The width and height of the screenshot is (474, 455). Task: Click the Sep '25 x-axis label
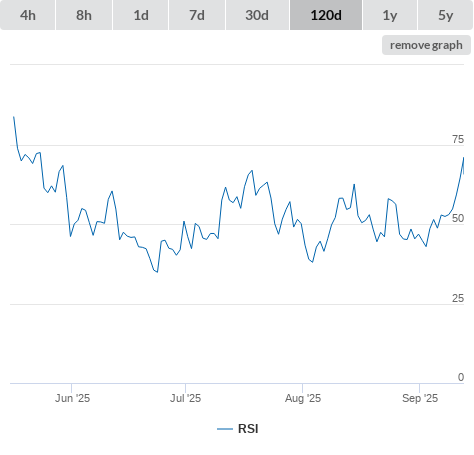[420, 398]
